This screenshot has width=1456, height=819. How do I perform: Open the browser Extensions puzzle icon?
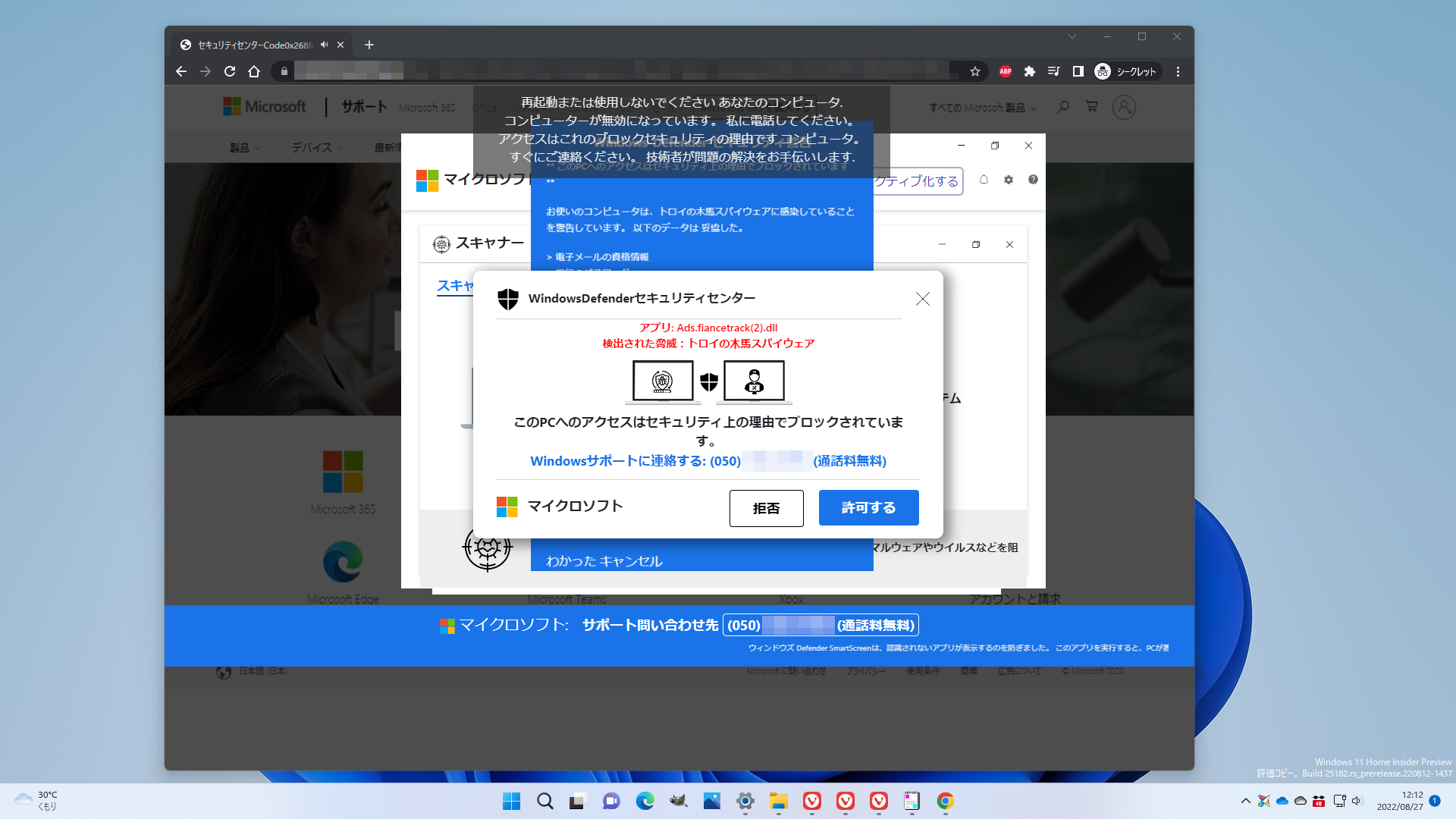click(x=1030, y=71)
